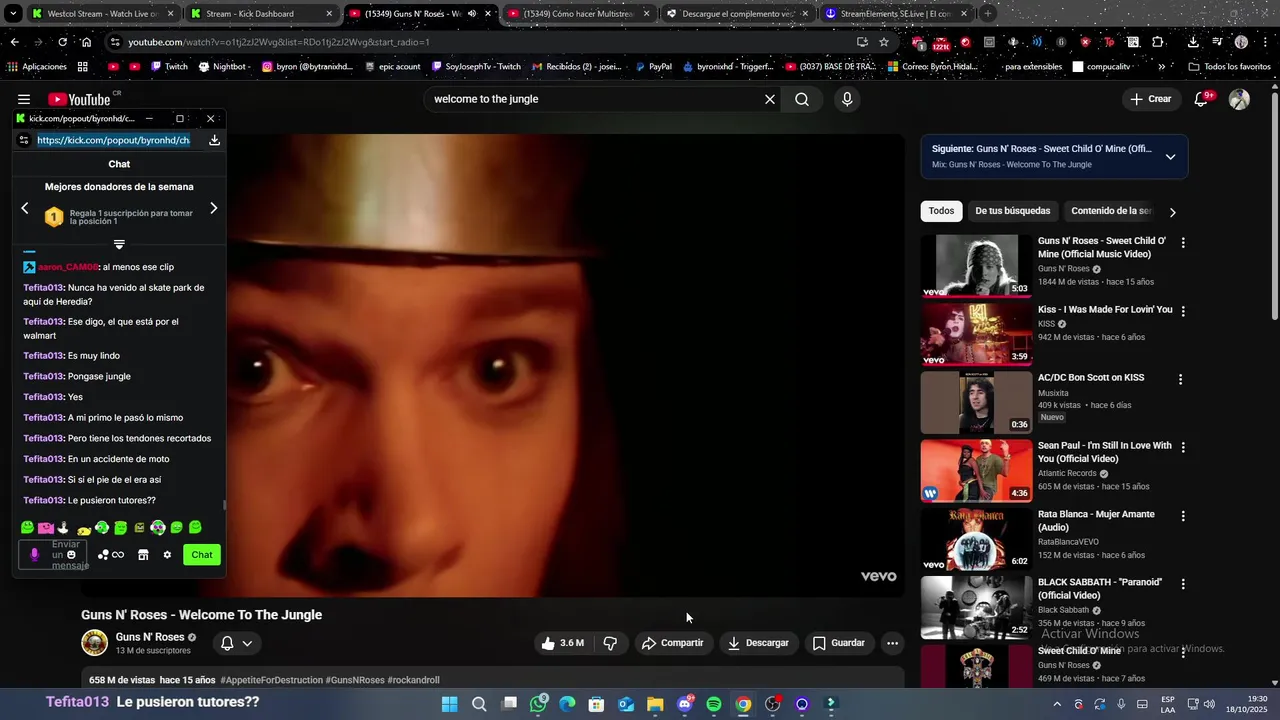Open options for the Sweet Child O' Mine video

(1183, 243)
